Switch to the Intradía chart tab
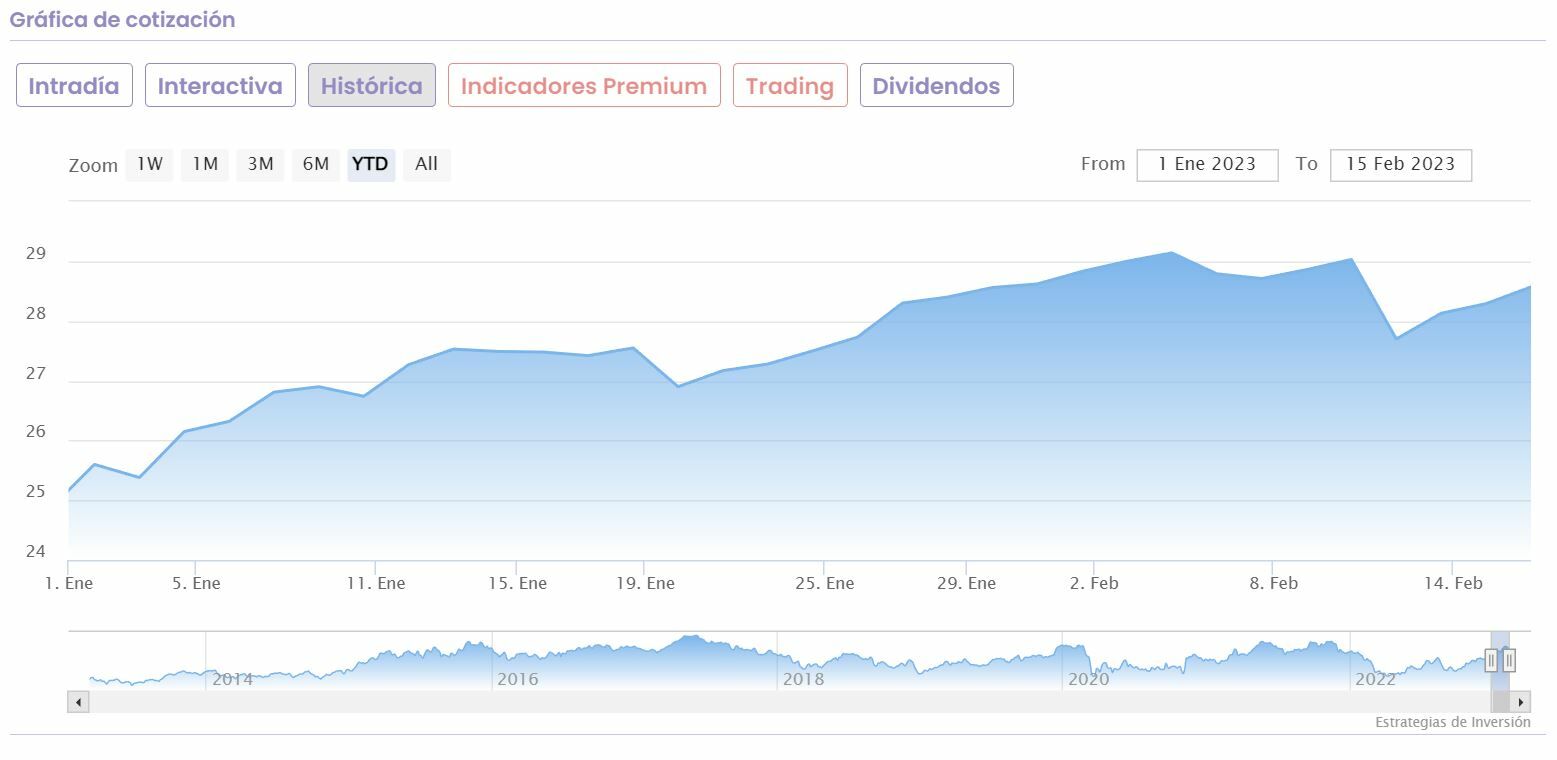The height and width of the screenshot is (760, 1557). pyautogui.click(x=74, y=86)
